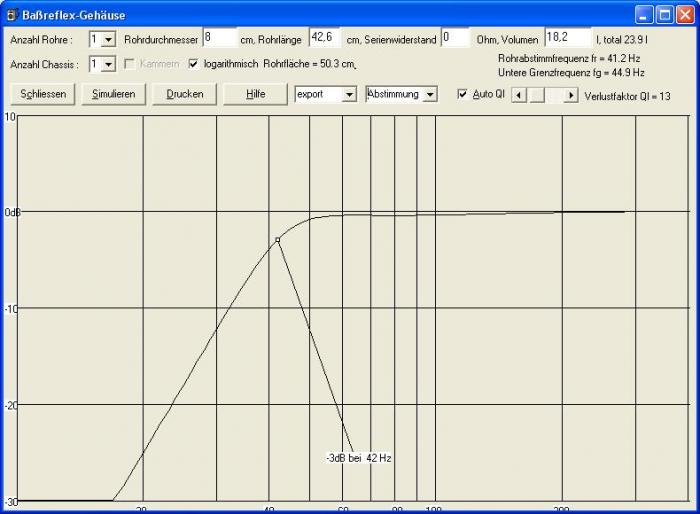This screenshot has width=700, height=514.
Task: Click the -3dB marker point on curve
Action: [278, 240]
